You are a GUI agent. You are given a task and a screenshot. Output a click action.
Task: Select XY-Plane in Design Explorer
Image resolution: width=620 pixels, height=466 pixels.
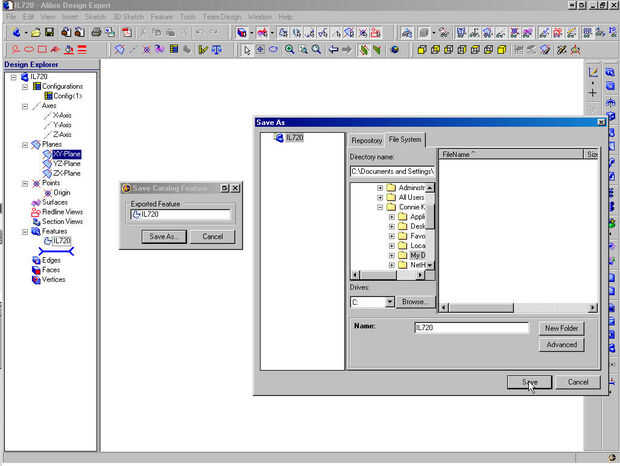[x=67, y=154]
